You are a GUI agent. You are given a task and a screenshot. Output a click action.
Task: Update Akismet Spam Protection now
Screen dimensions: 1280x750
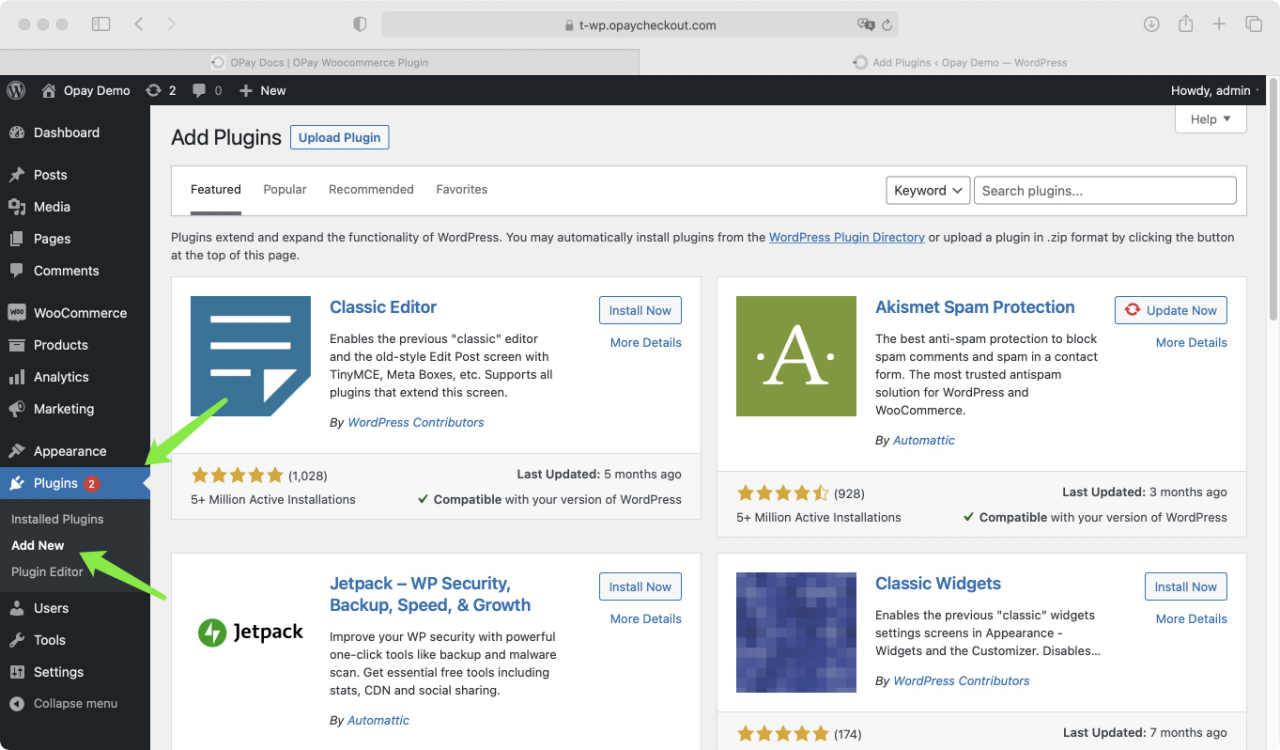pos(1171,310)
